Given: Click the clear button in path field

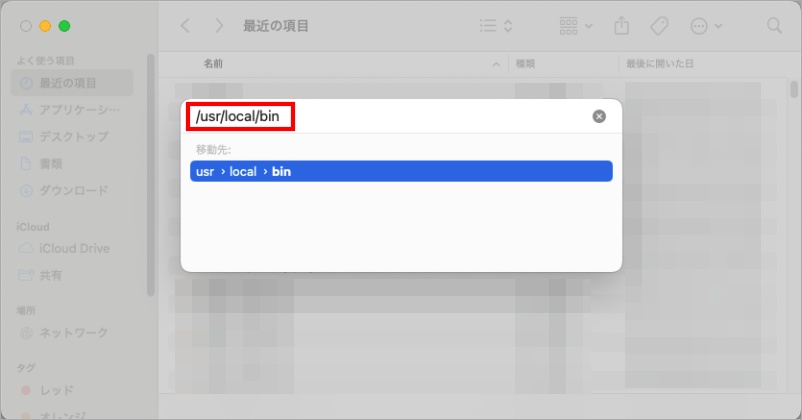Looking at the screenshot, I should pyautogui.click(x=599, y=116).
